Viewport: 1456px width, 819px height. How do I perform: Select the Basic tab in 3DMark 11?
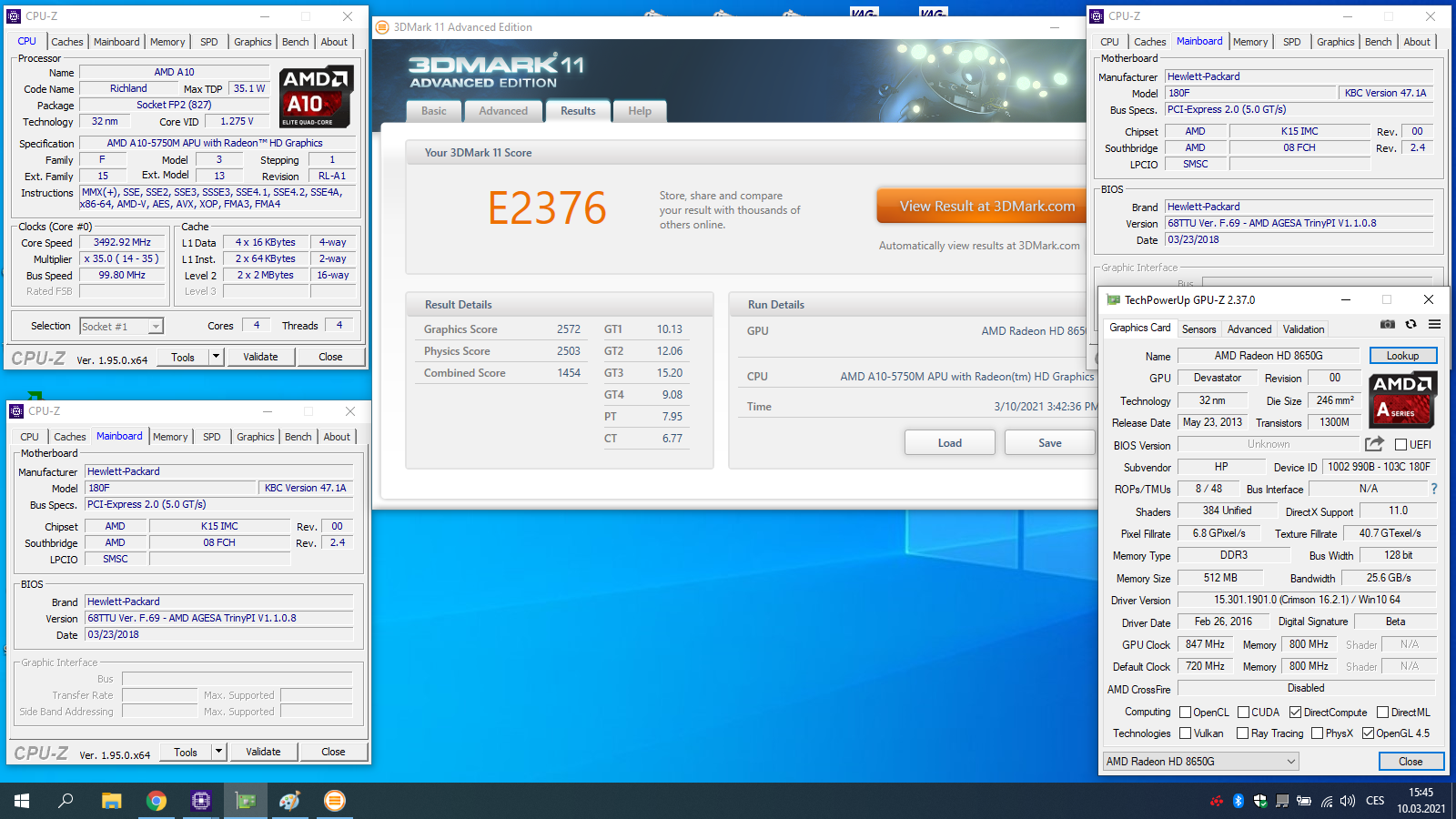(x=434, y=111)
